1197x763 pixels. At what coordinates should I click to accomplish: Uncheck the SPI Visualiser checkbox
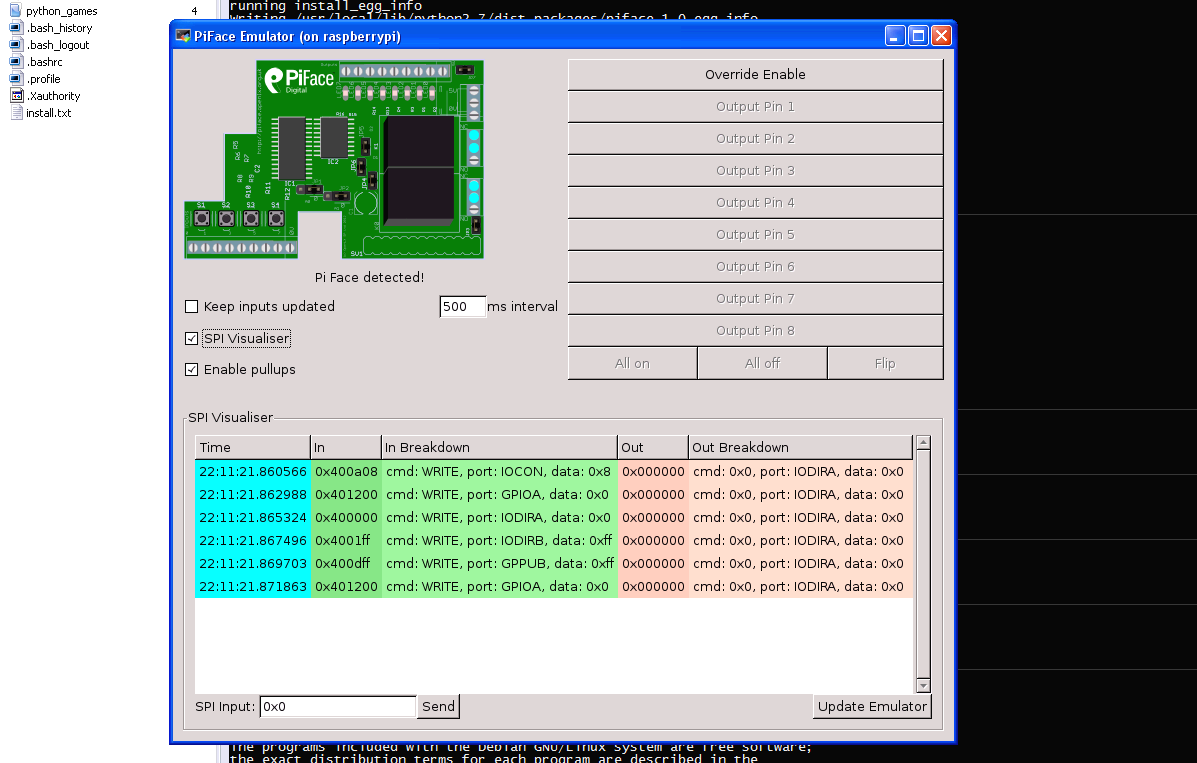[192, 338]
